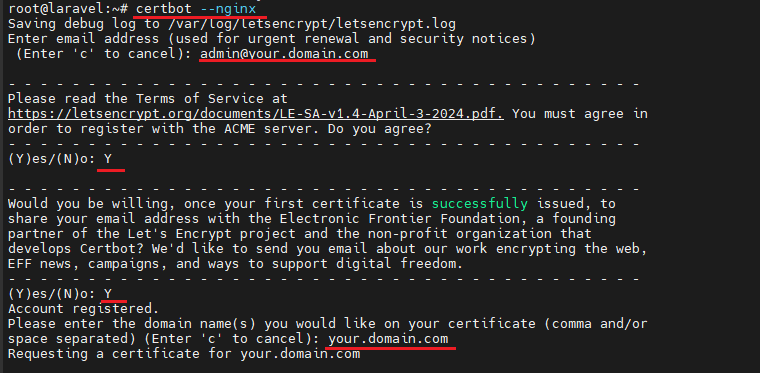Click the 'Account registered.' message
760x373 pixels.
click(83, 309)
